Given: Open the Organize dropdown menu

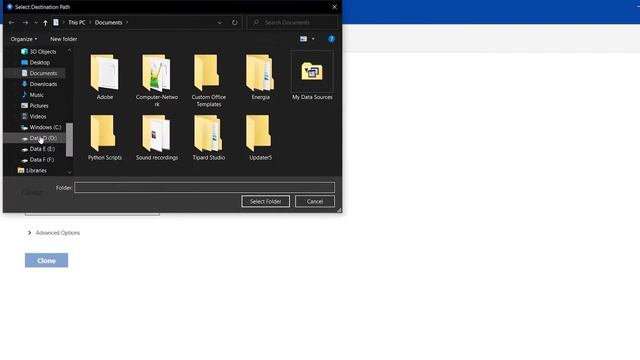Looking at the screenshot, I should [24, 39].
